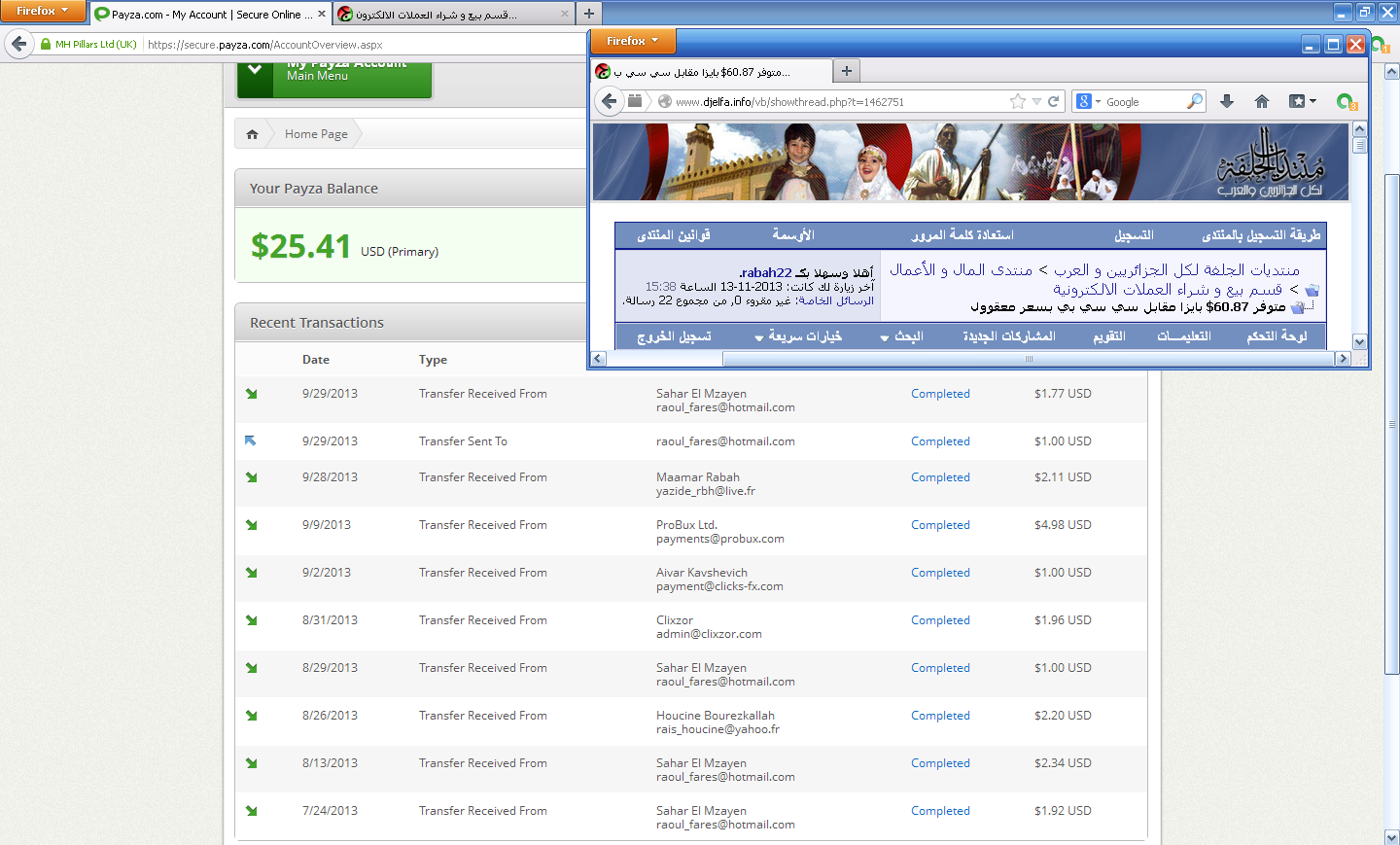1400x845 pixels.
Task: Click the home icon in Payza breadcrumb
Action: pos(252,134)
